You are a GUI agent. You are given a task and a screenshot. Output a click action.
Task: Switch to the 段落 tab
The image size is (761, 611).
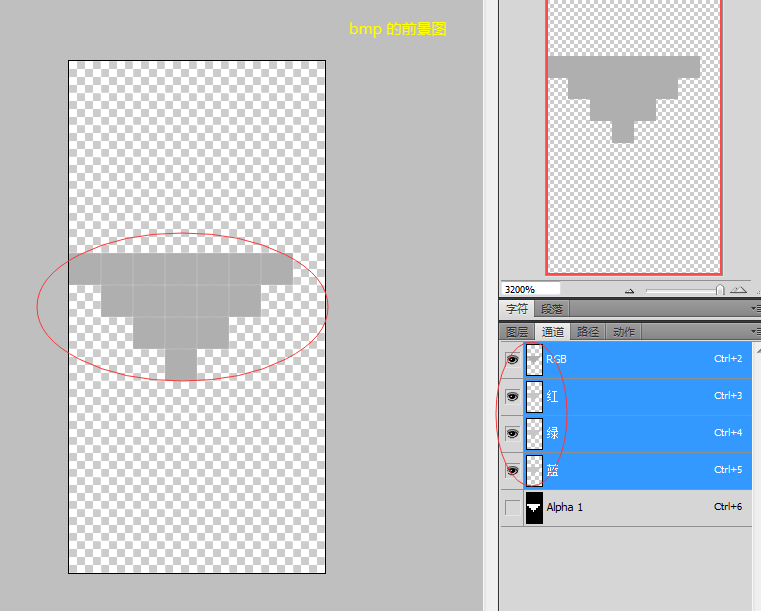552,309
